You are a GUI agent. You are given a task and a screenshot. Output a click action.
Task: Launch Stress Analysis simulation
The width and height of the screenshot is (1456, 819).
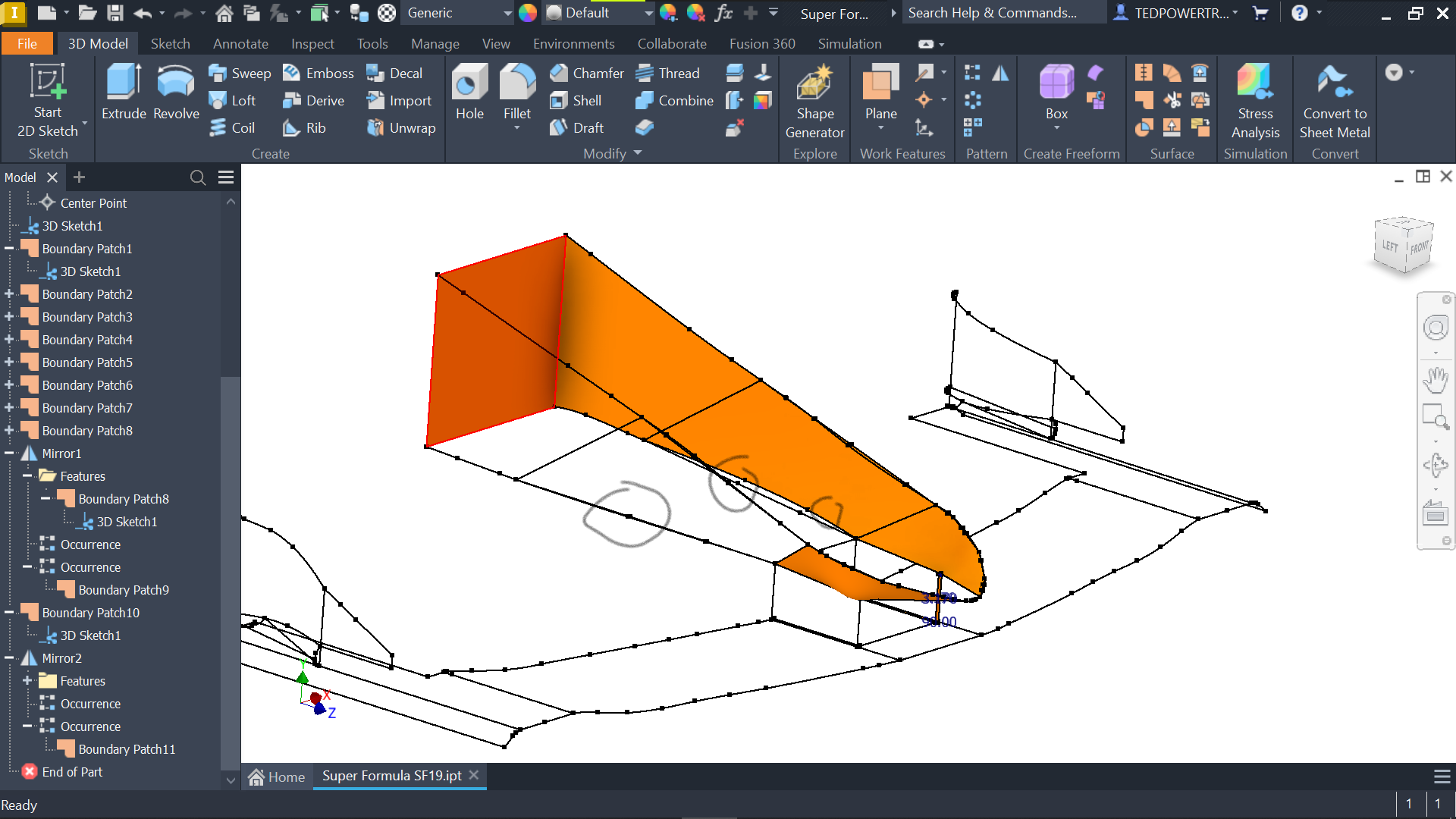1255,101
